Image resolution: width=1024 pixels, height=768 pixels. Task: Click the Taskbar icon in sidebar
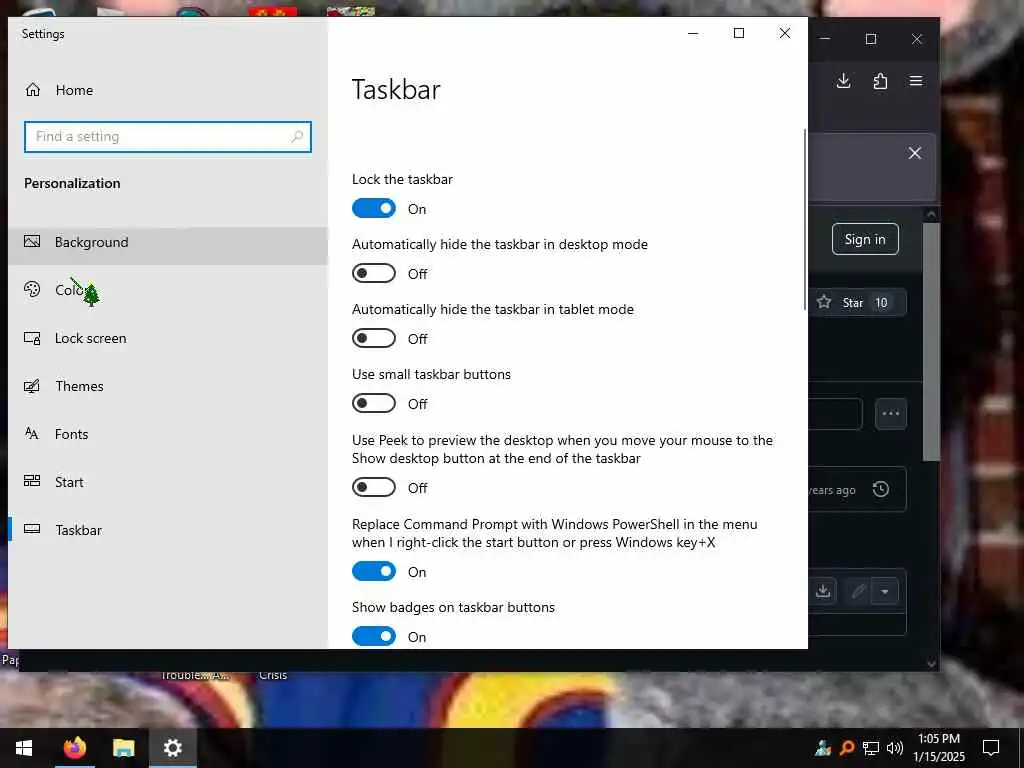(32, 529)
